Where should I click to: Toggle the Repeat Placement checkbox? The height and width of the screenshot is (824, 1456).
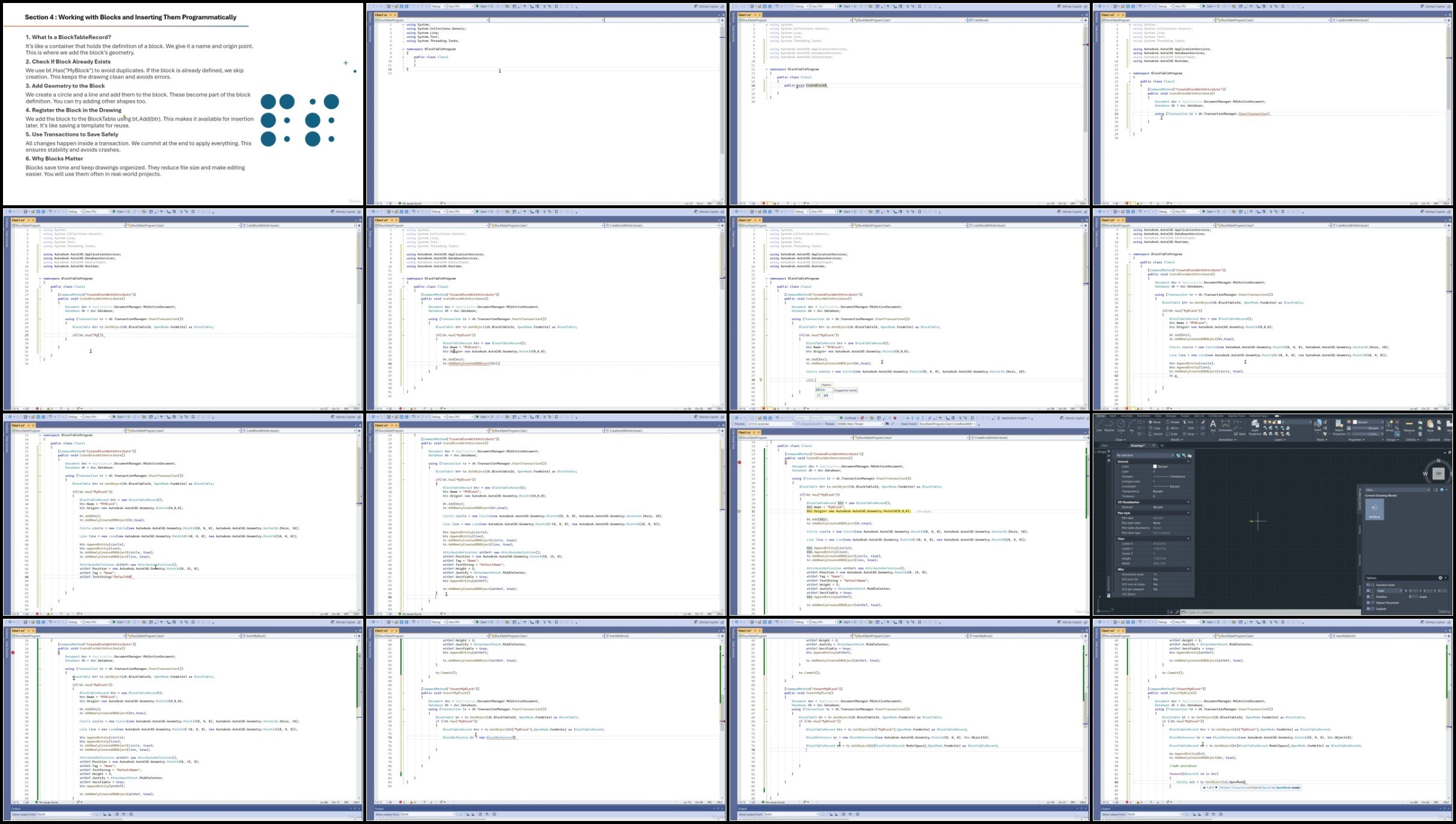[x=1368, y=603]
